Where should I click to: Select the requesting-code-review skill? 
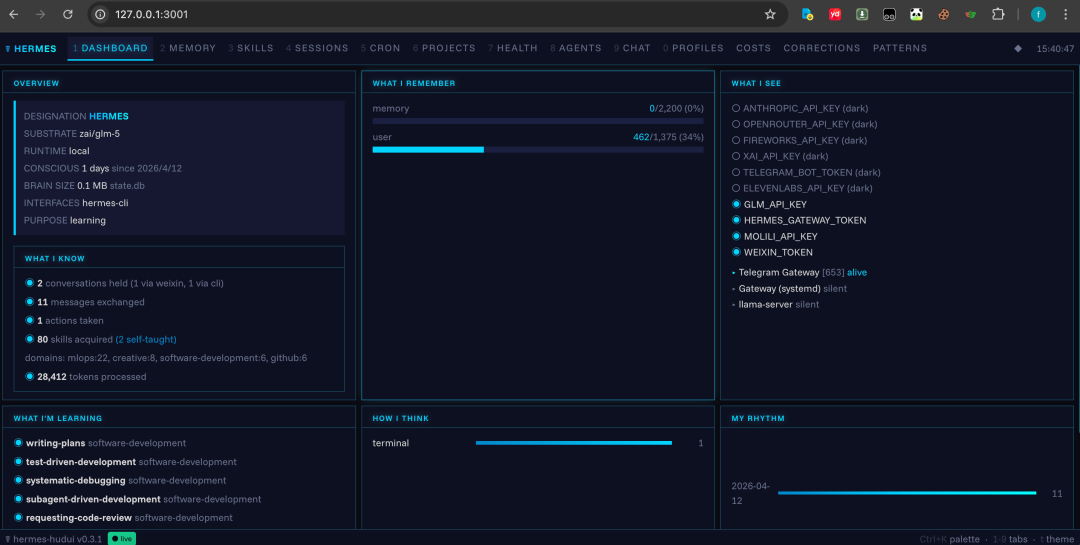[x=123, y=517]
